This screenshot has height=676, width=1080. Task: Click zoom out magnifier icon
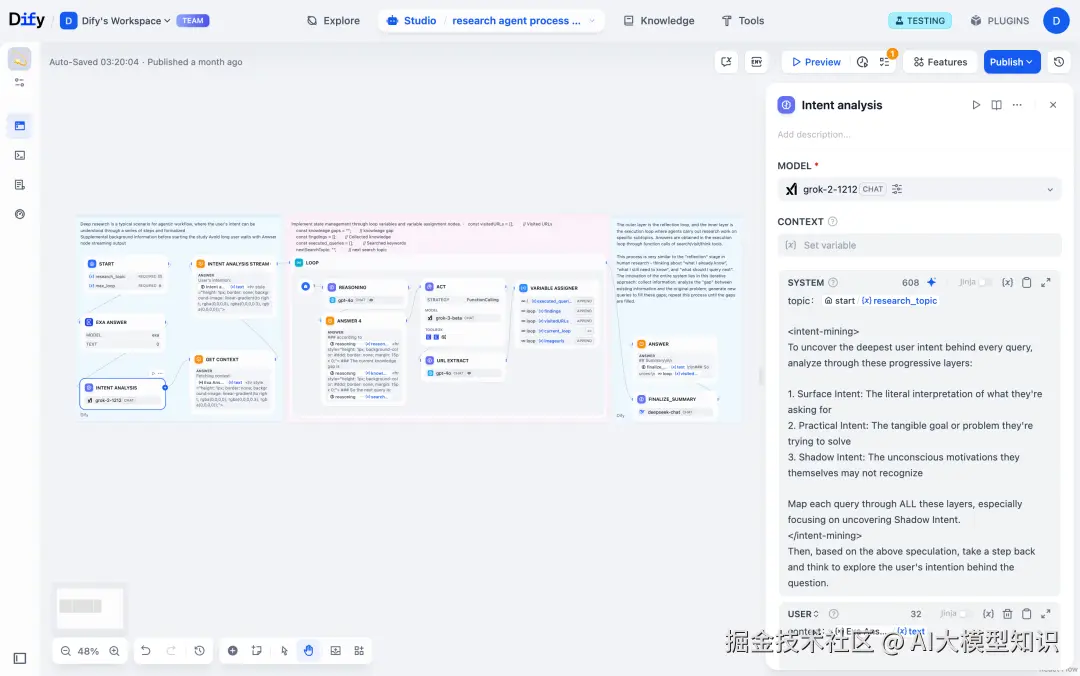(65, 651)
